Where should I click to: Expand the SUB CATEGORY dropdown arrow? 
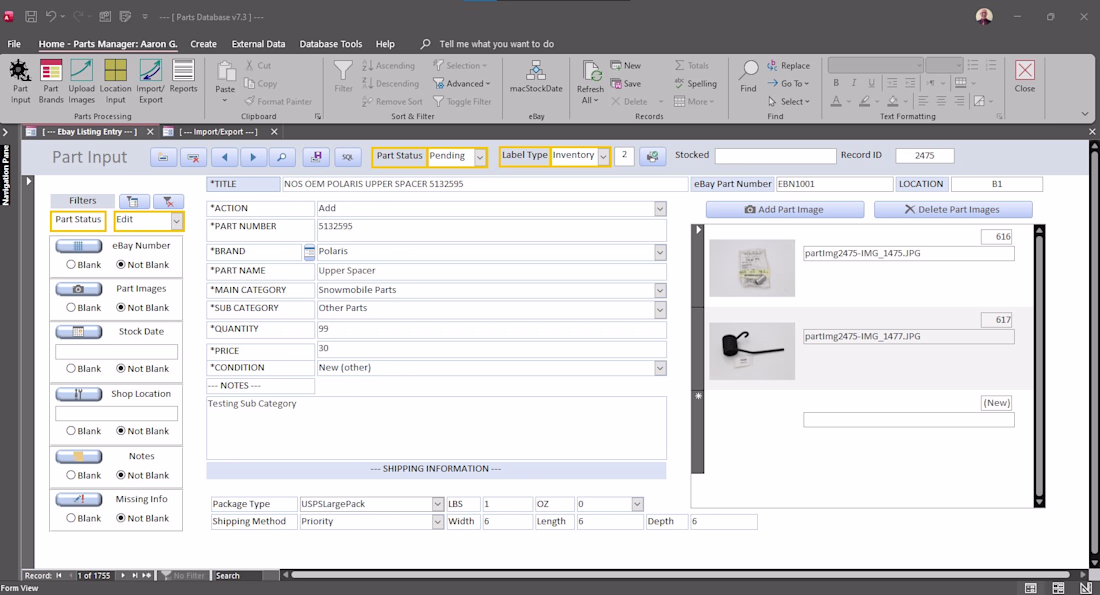point(660,309)
